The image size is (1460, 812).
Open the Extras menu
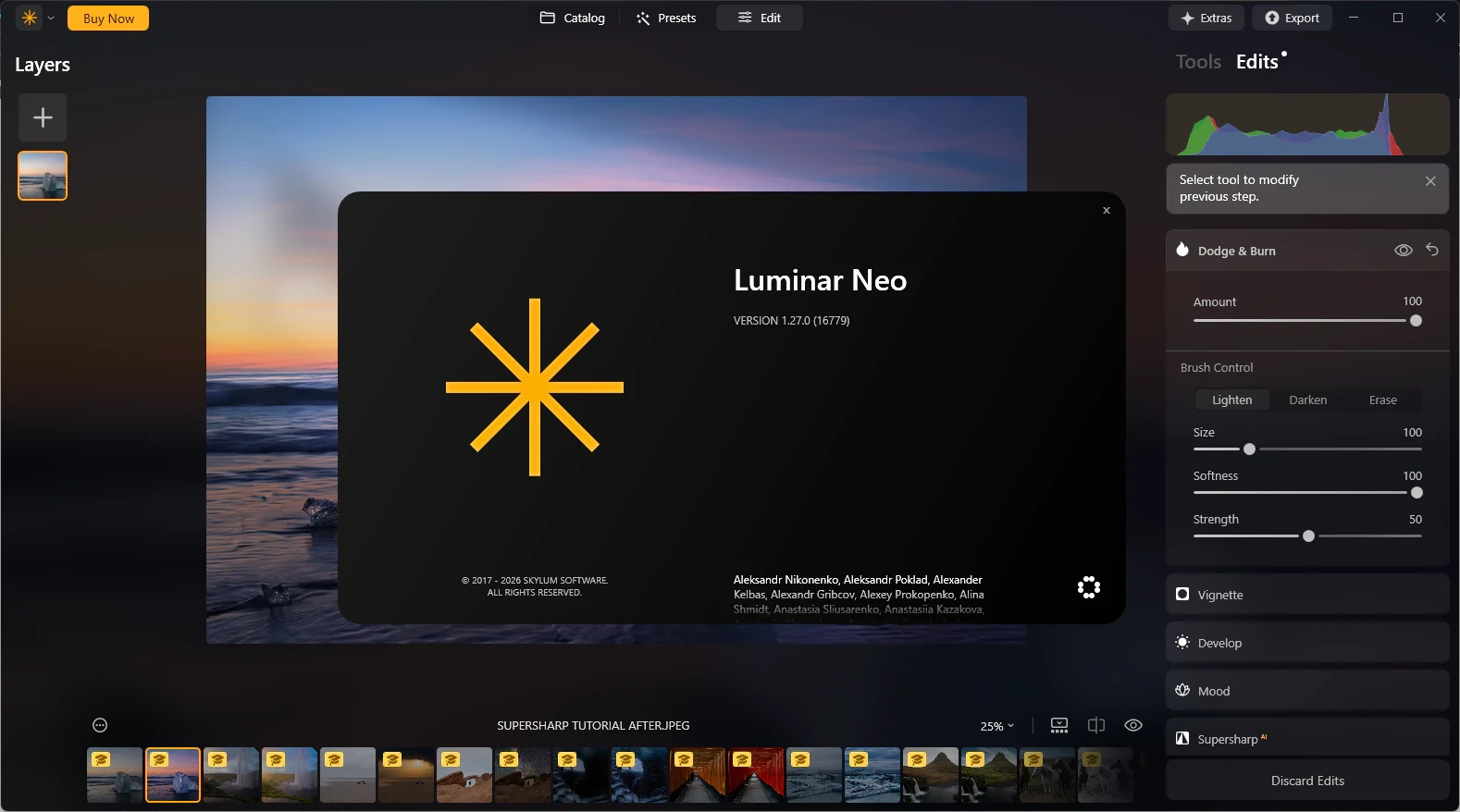pyautogui.click(x=1206, y=18)
